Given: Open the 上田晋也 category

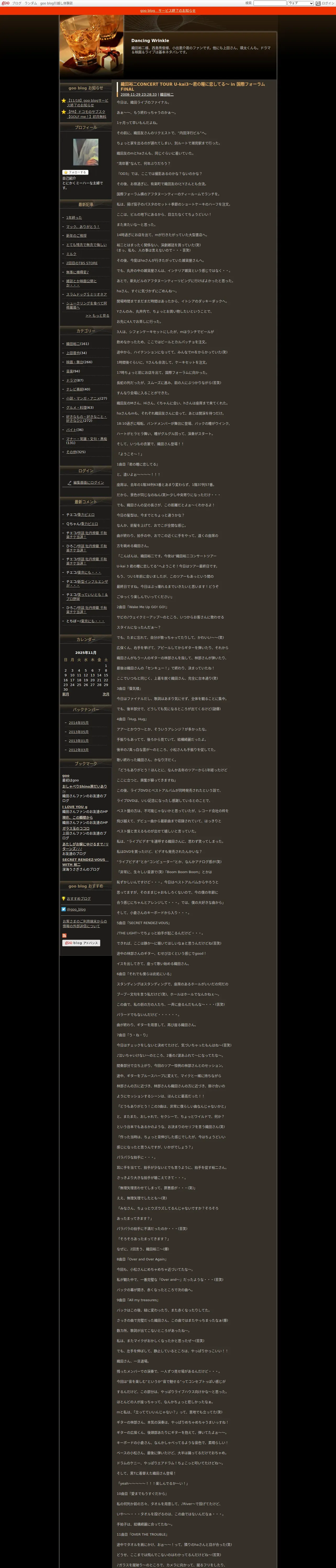Looking at the screenshot, I should 73,353.
